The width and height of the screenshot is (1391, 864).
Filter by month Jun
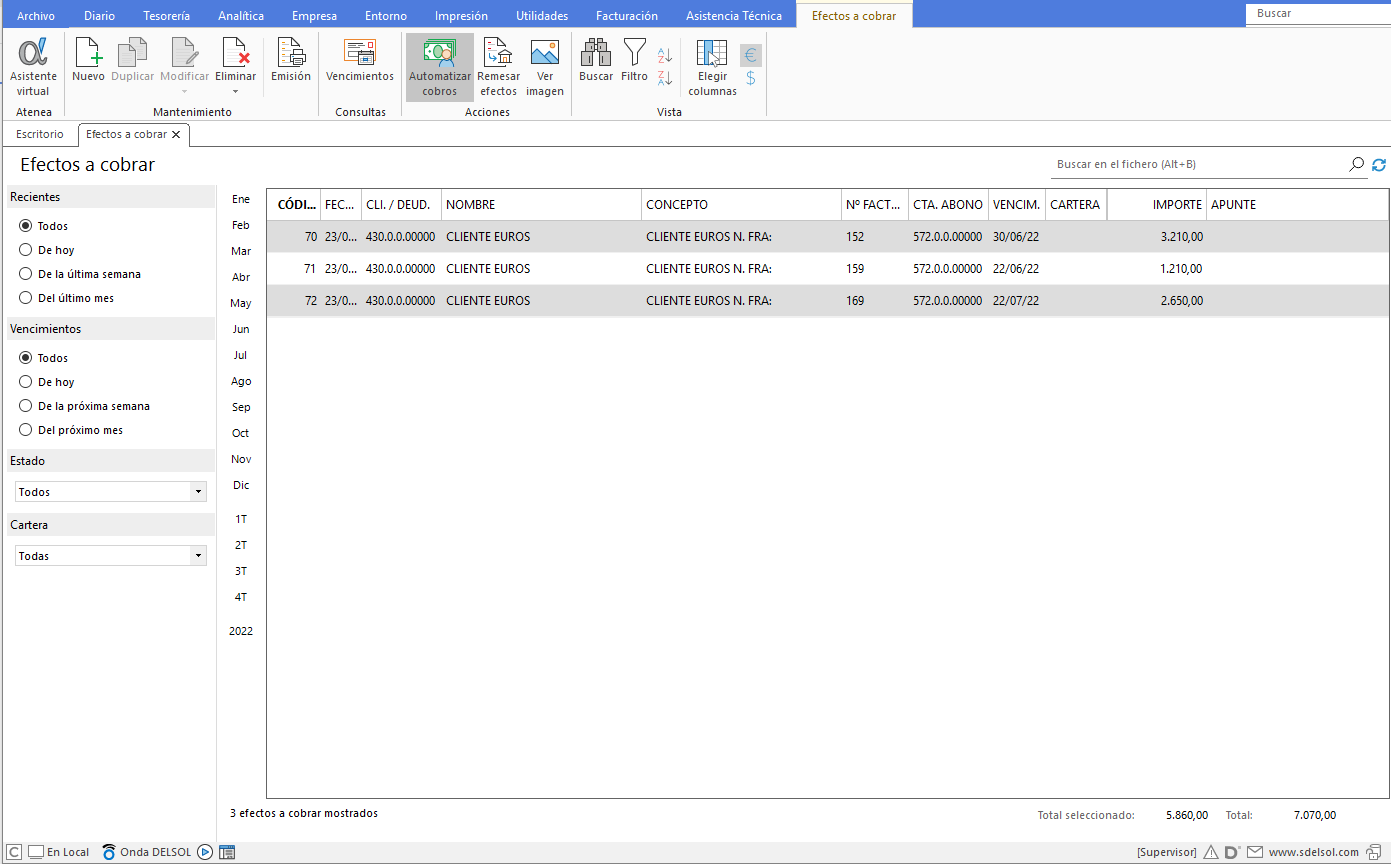(241, 329)
